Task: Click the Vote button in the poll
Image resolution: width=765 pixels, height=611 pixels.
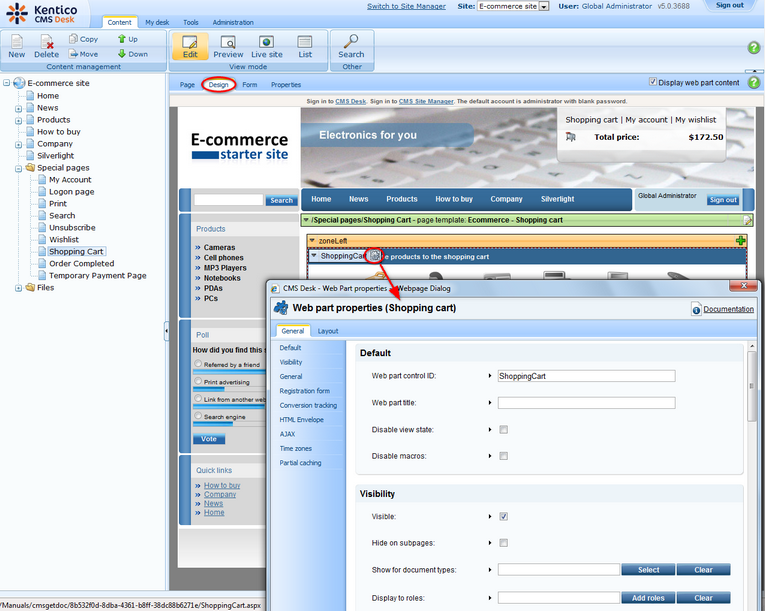Action: pyautogui.click(x=209, y=439)
